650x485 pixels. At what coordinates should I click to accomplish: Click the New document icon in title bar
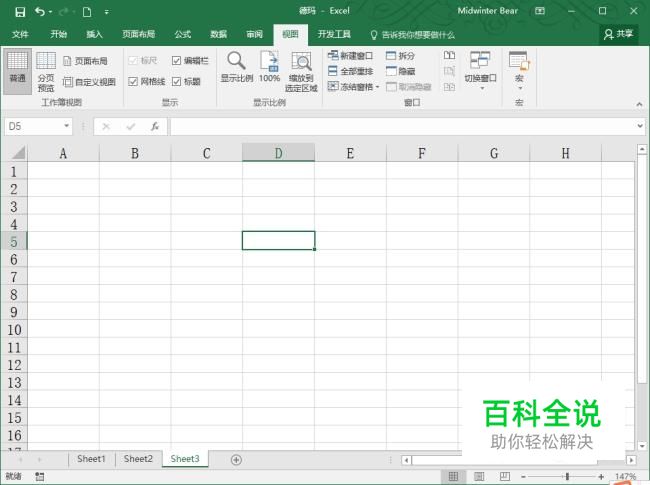coord(87,12)
